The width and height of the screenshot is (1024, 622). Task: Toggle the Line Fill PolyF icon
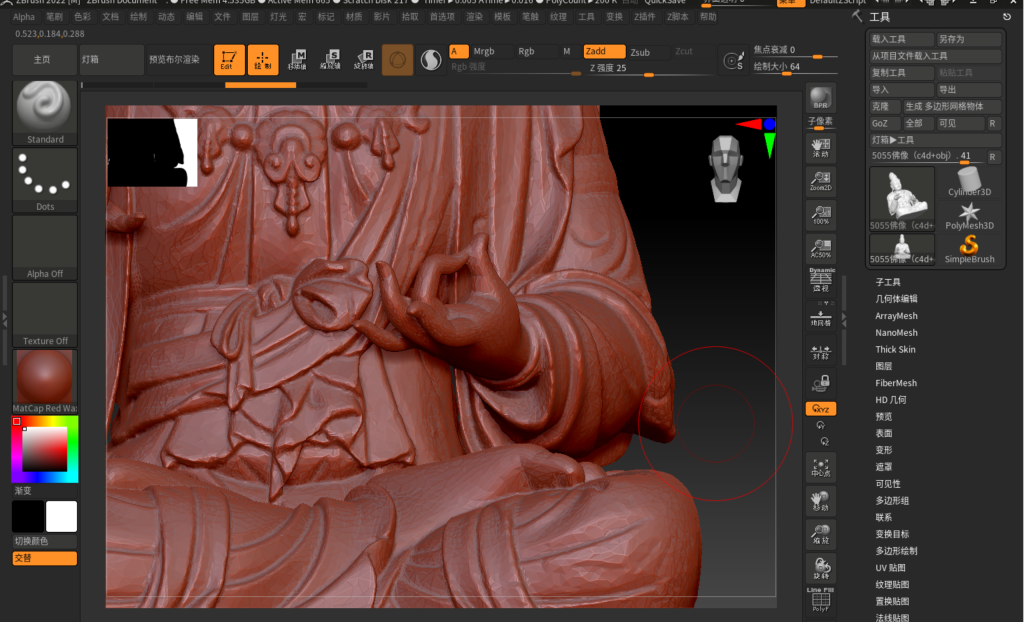tap(820, 600)
